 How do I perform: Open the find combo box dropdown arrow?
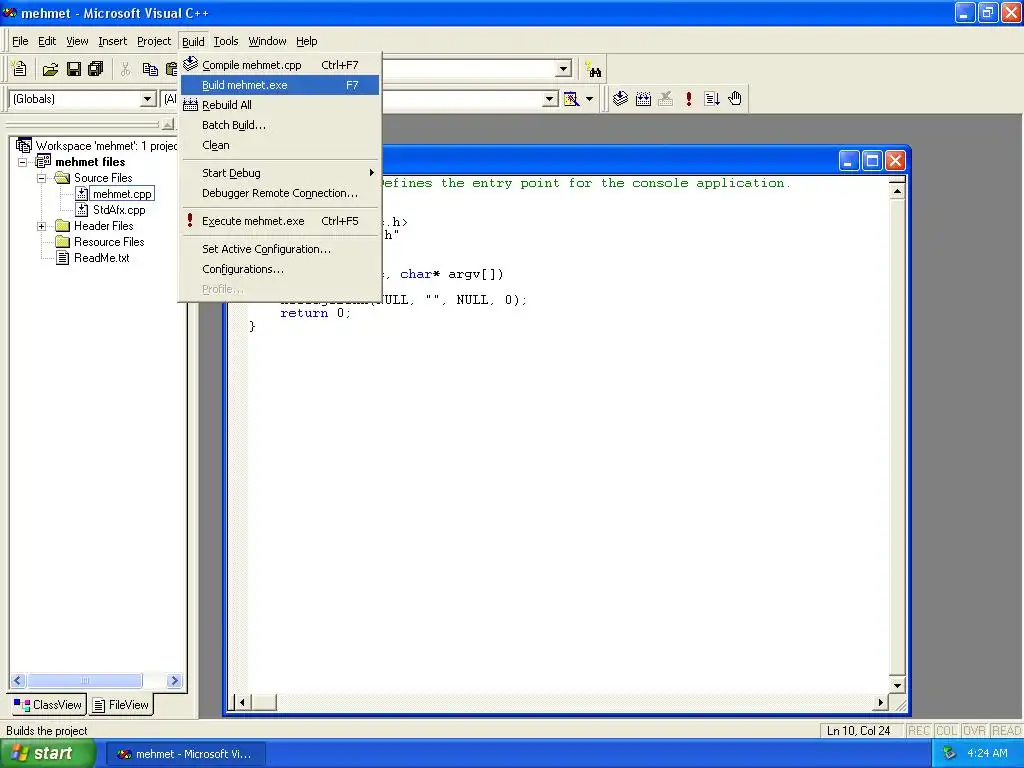click(x=564, y=69)
